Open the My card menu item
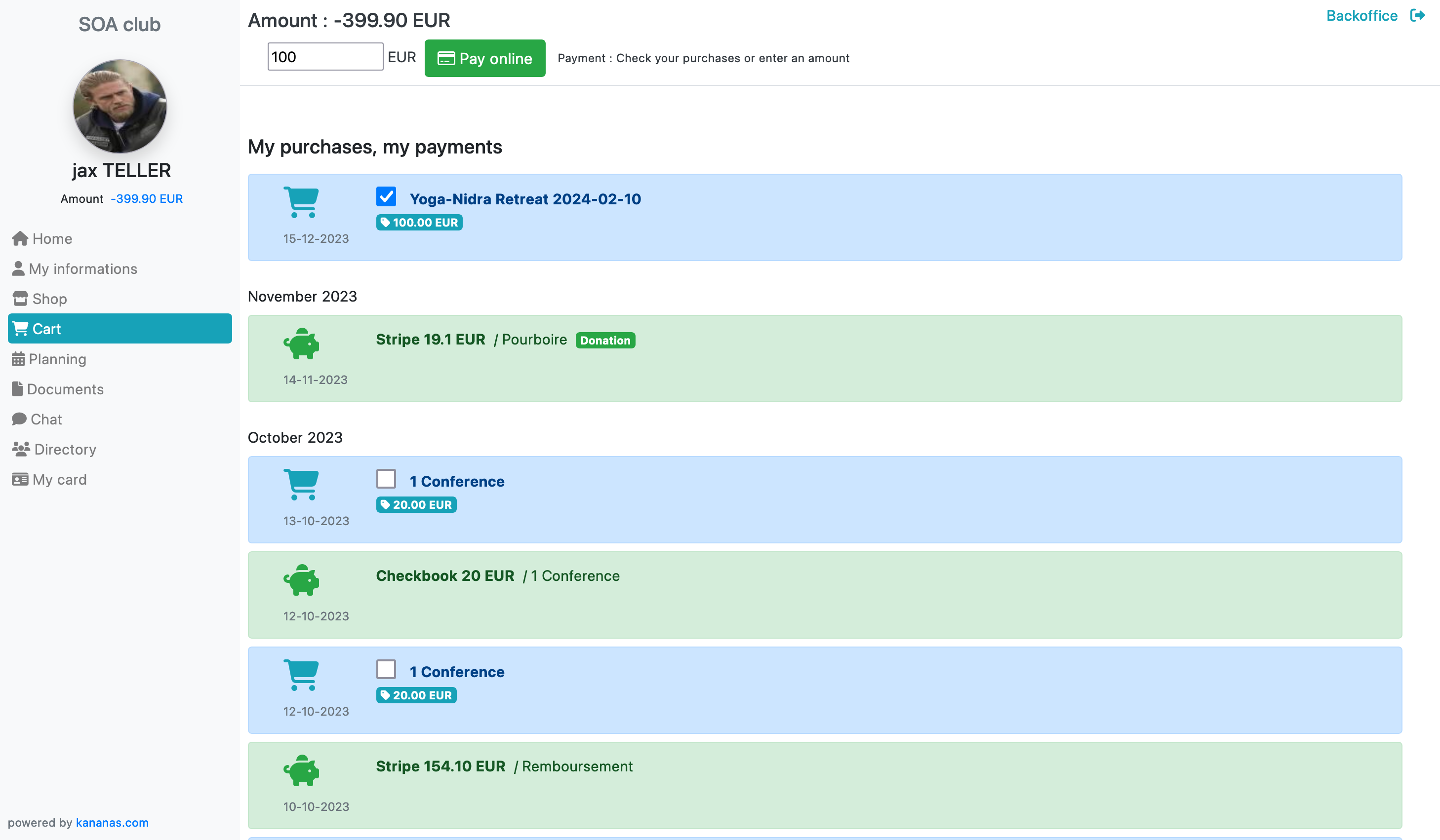 tap(120, 480)
